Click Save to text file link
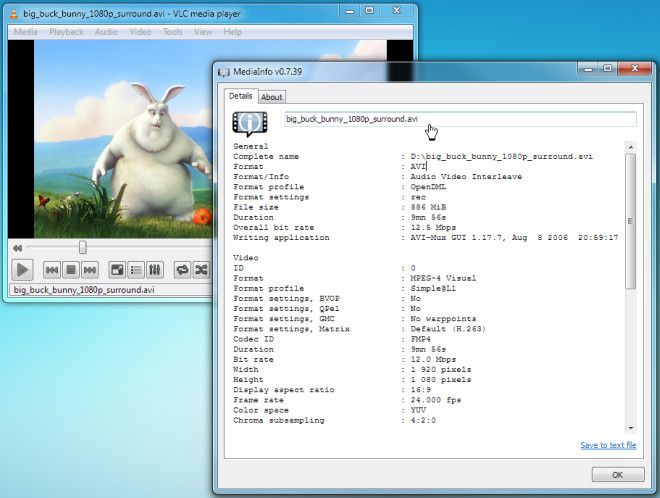This screenshot has height=498, width=660. 608,445
